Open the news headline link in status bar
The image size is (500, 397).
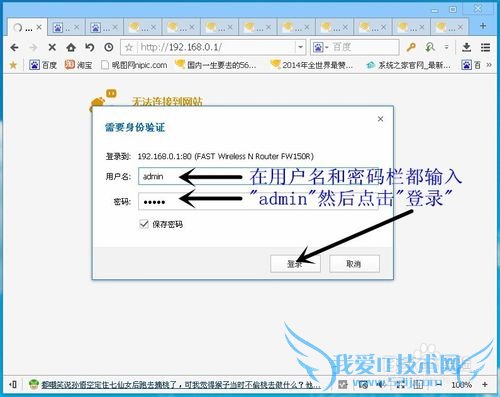[181, 385]
